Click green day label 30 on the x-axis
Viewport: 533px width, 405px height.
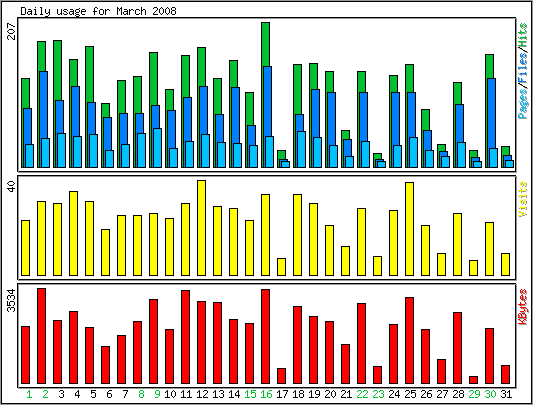(x=490, y=394)
